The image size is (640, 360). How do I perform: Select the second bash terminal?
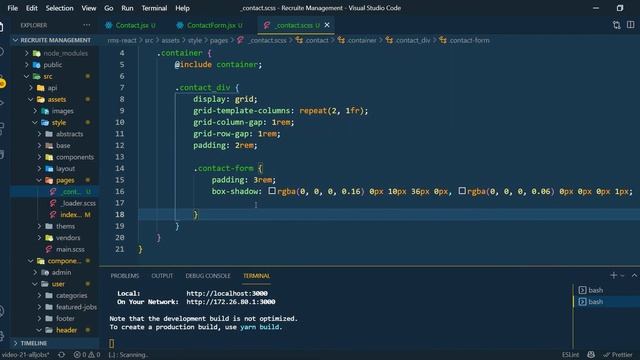[x=607, y=302]
